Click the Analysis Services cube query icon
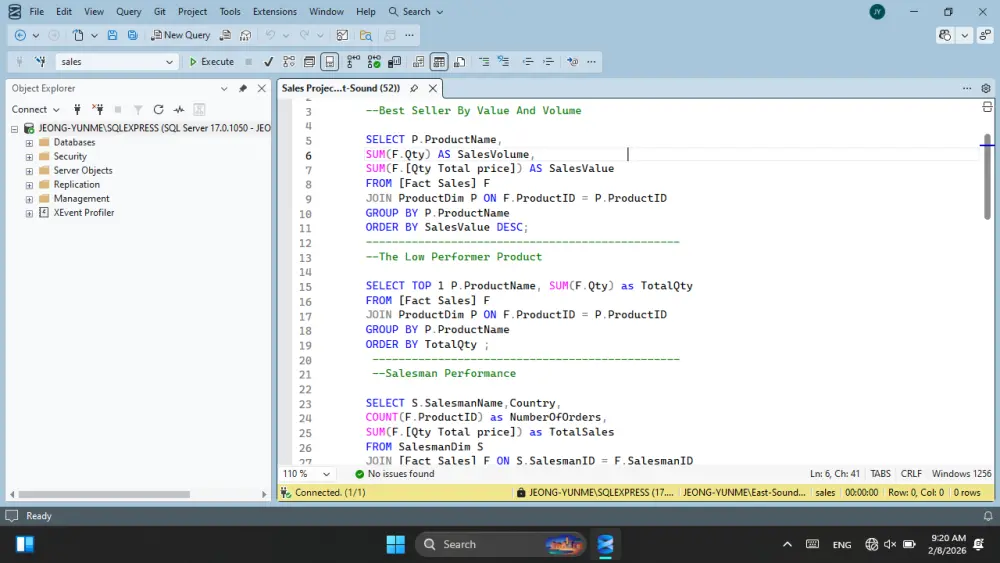 pos(246,36)
